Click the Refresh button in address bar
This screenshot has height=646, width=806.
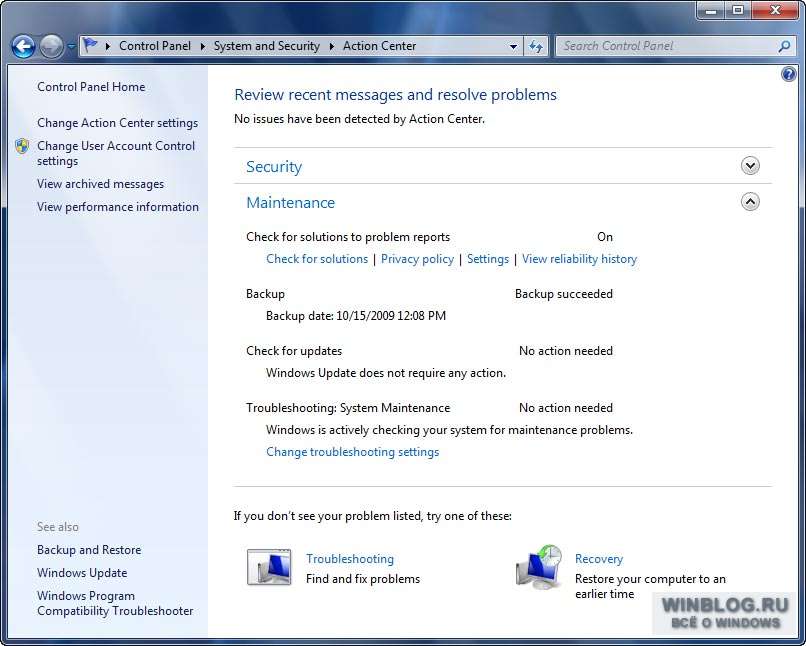click(x=536, y=46)
